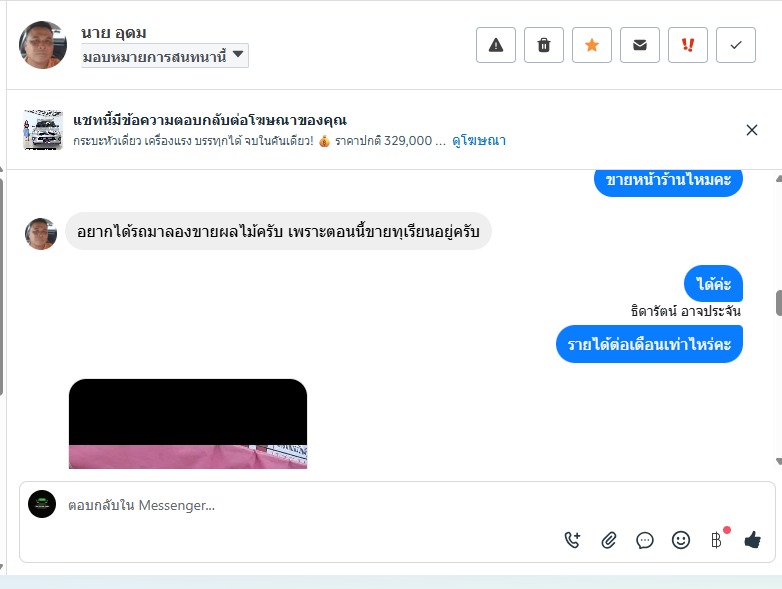Open the ad thumbnail of the pickup truck
This screenshot has width=782, height=589.
point(43,130)
